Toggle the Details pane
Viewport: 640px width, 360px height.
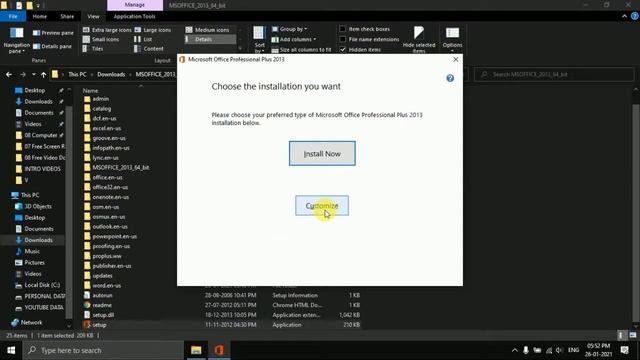[52, 47]
